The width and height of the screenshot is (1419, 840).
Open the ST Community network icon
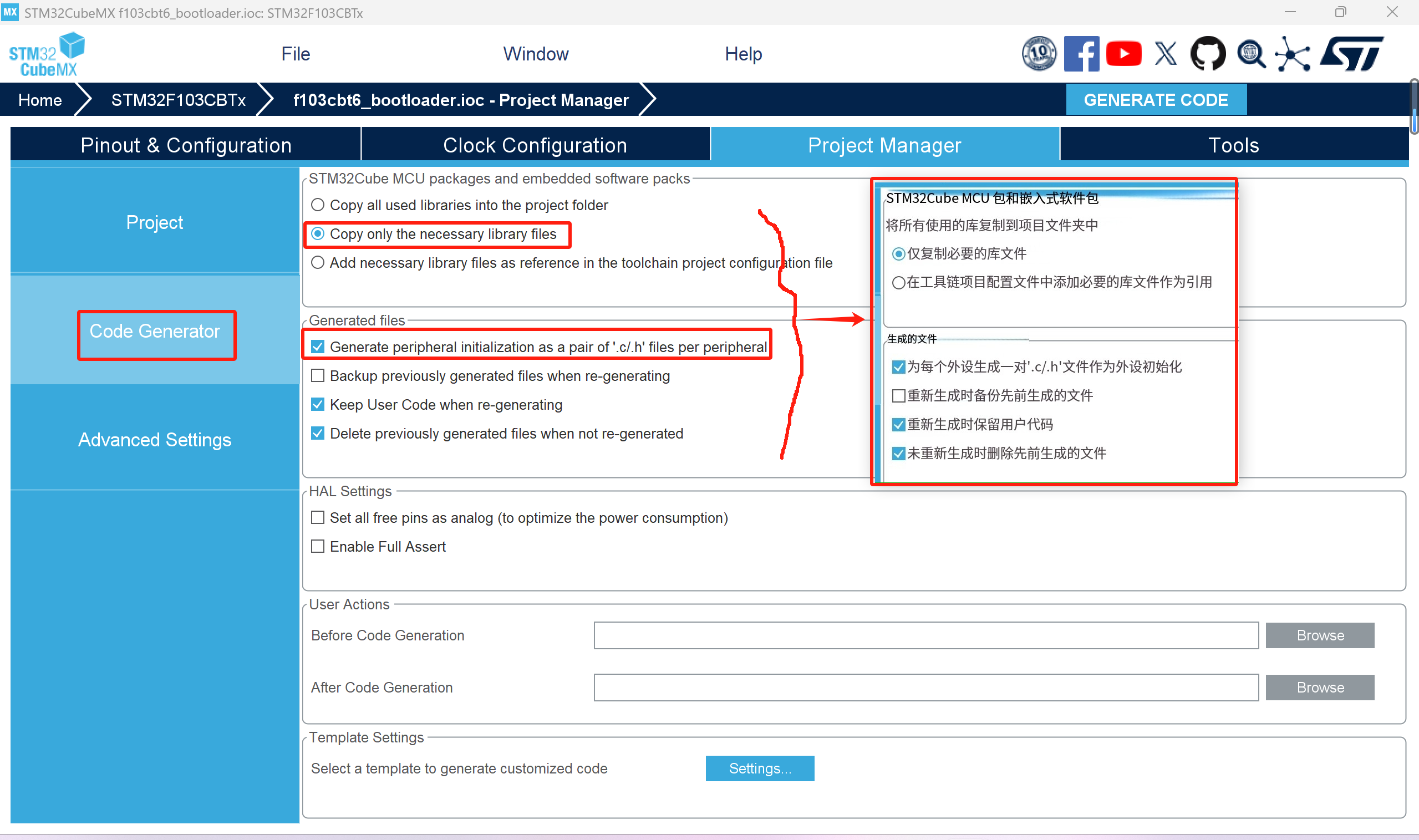coord(1292,53)
